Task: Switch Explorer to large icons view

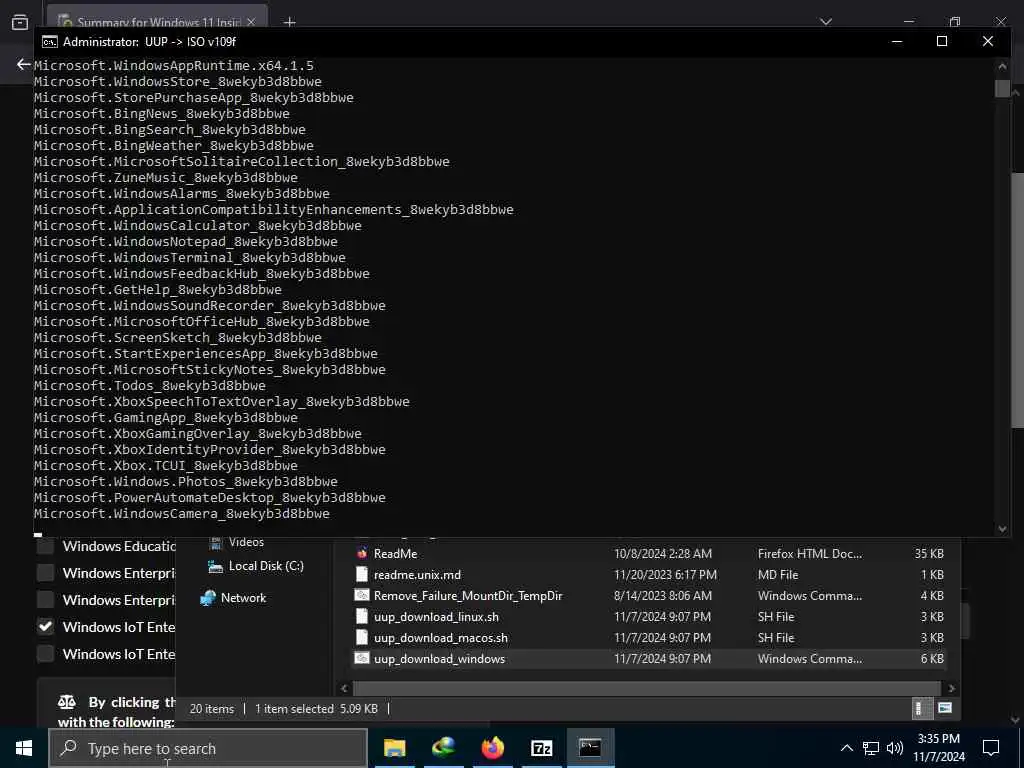Action: pyautogui.click(x=945, y=708)
